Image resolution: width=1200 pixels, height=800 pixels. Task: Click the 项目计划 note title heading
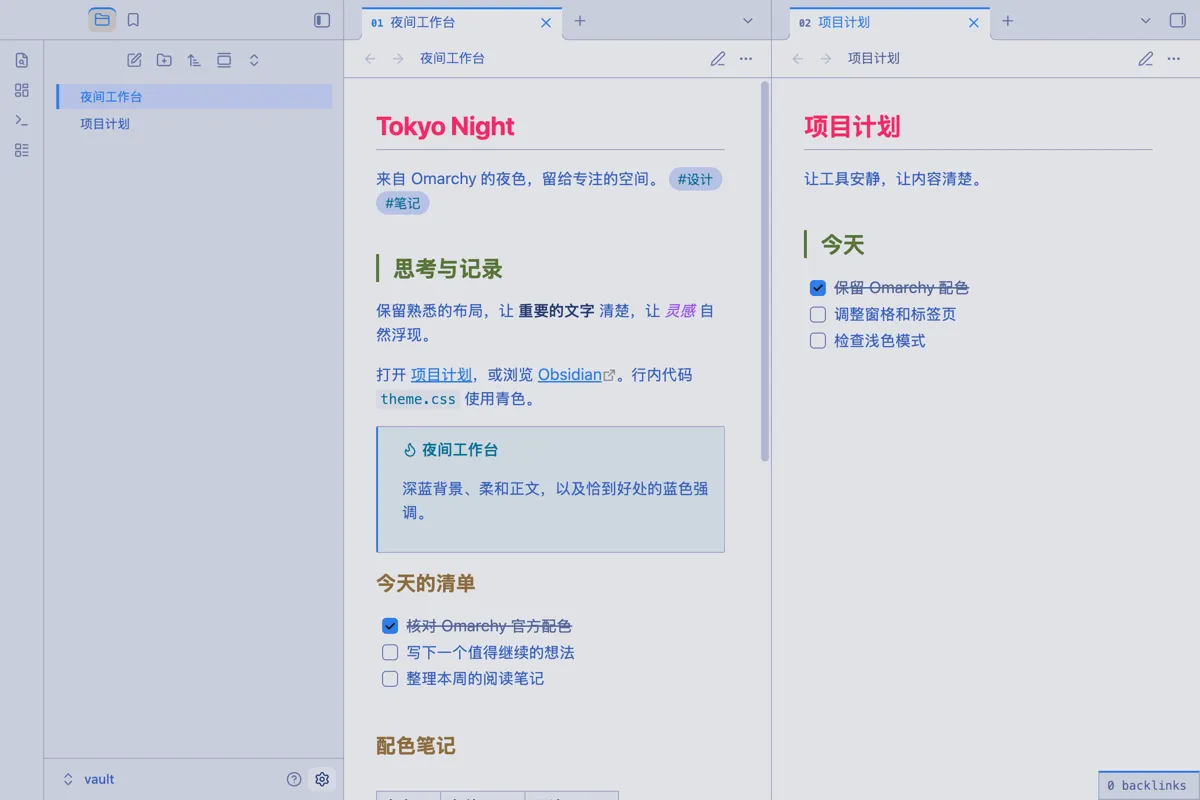tap(852, 127)
